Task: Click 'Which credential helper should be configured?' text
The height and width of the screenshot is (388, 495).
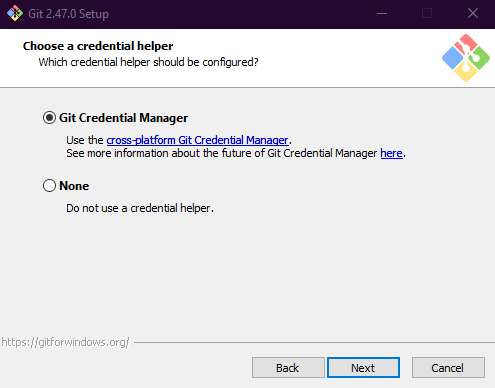Action: pos(148,62)
